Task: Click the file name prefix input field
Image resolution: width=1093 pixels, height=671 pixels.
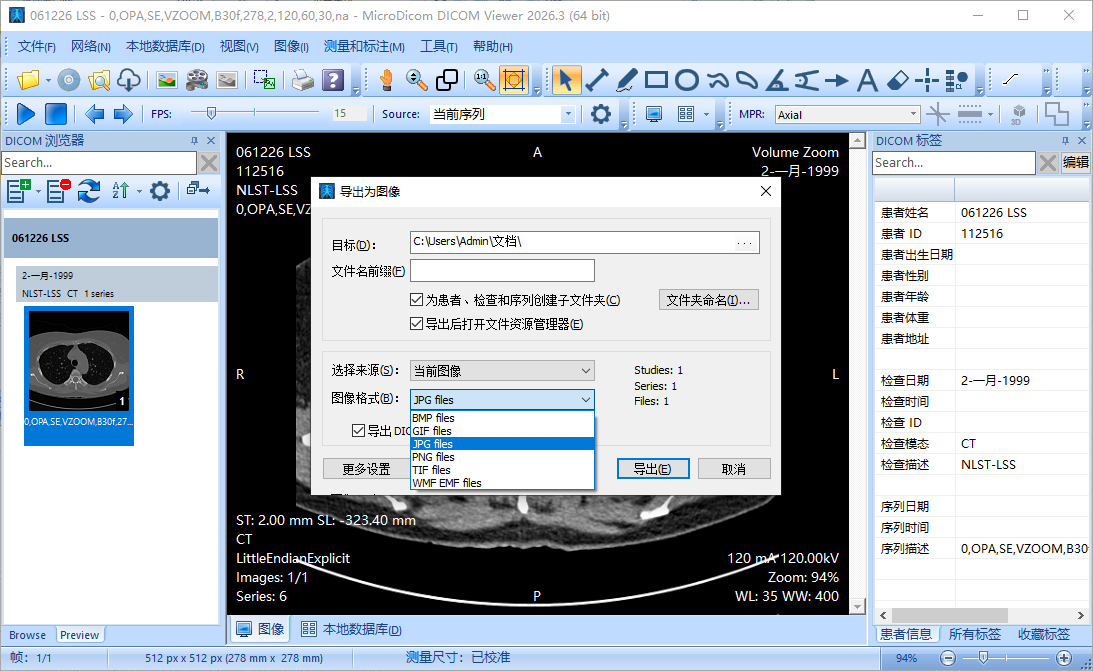Action: [x=502, y=270]
